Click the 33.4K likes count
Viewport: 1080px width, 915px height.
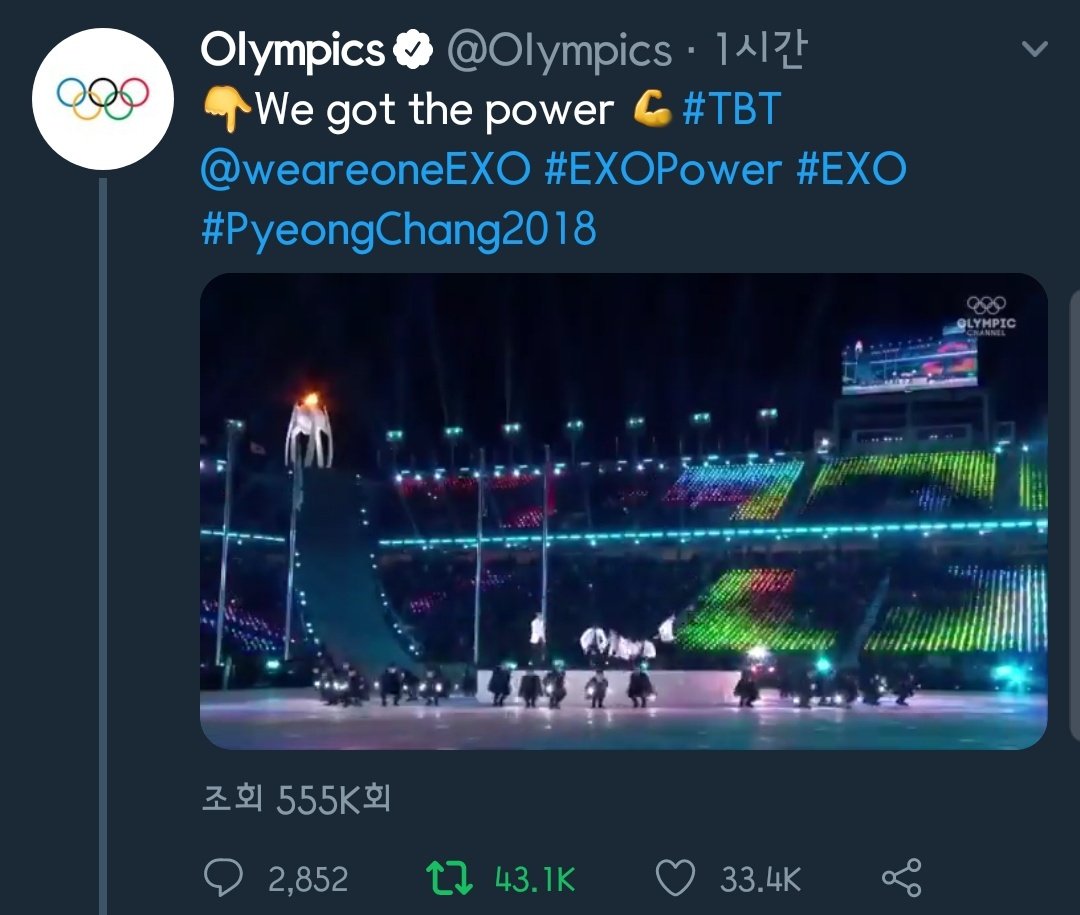pos(760,879)
